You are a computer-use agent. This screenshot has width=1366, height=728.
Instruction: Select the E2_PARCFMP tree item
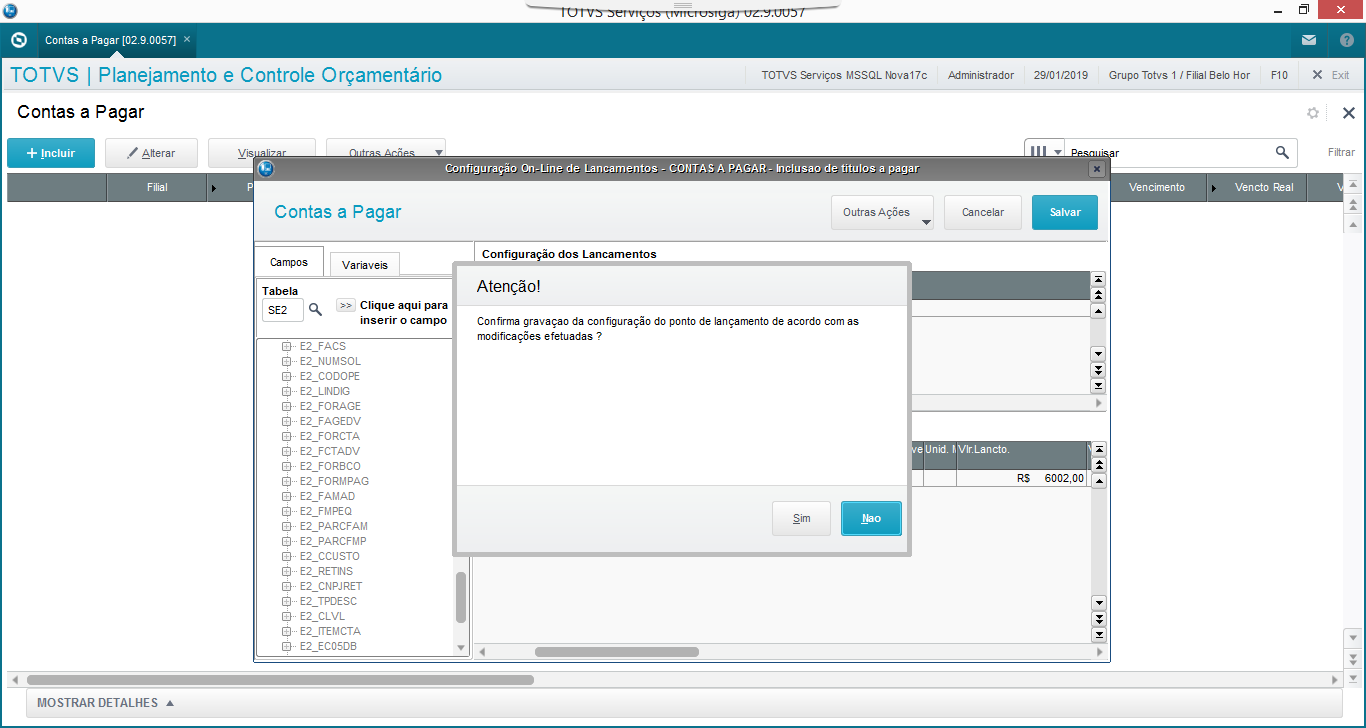[x=333, y=541]
